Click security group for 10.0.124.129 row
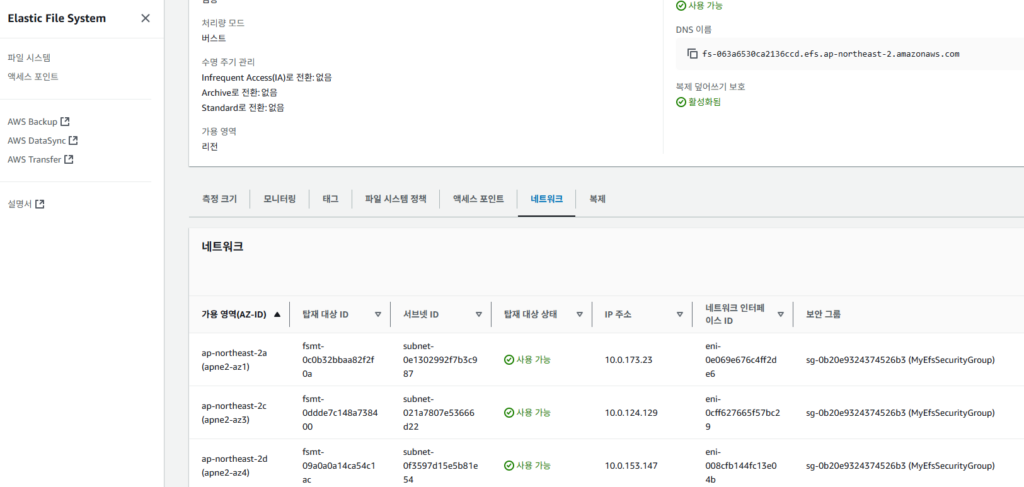This screenshot has width=1024, height=487. pos(901,413)
